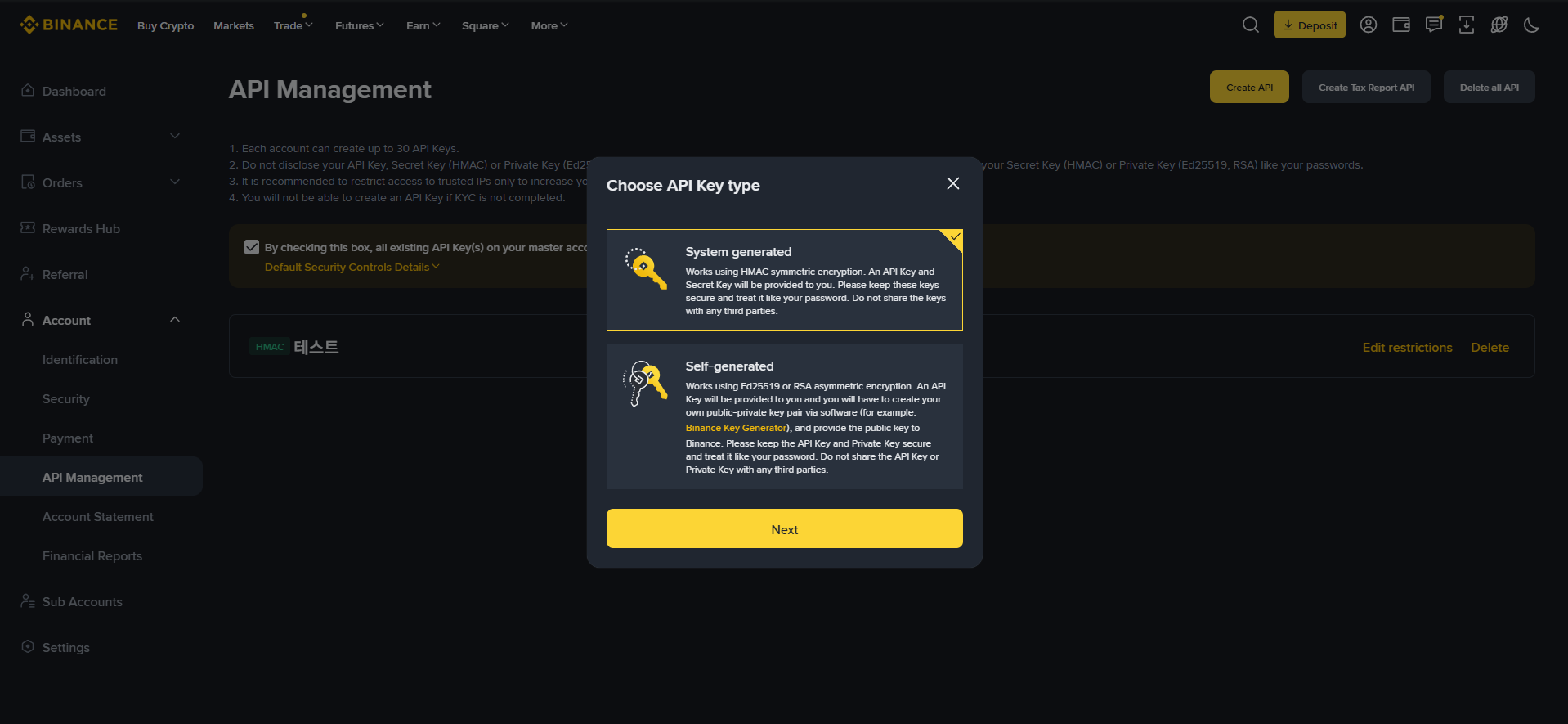Click the Self-generated keys icon
The image size is (1568, 724).
point(646,384)
